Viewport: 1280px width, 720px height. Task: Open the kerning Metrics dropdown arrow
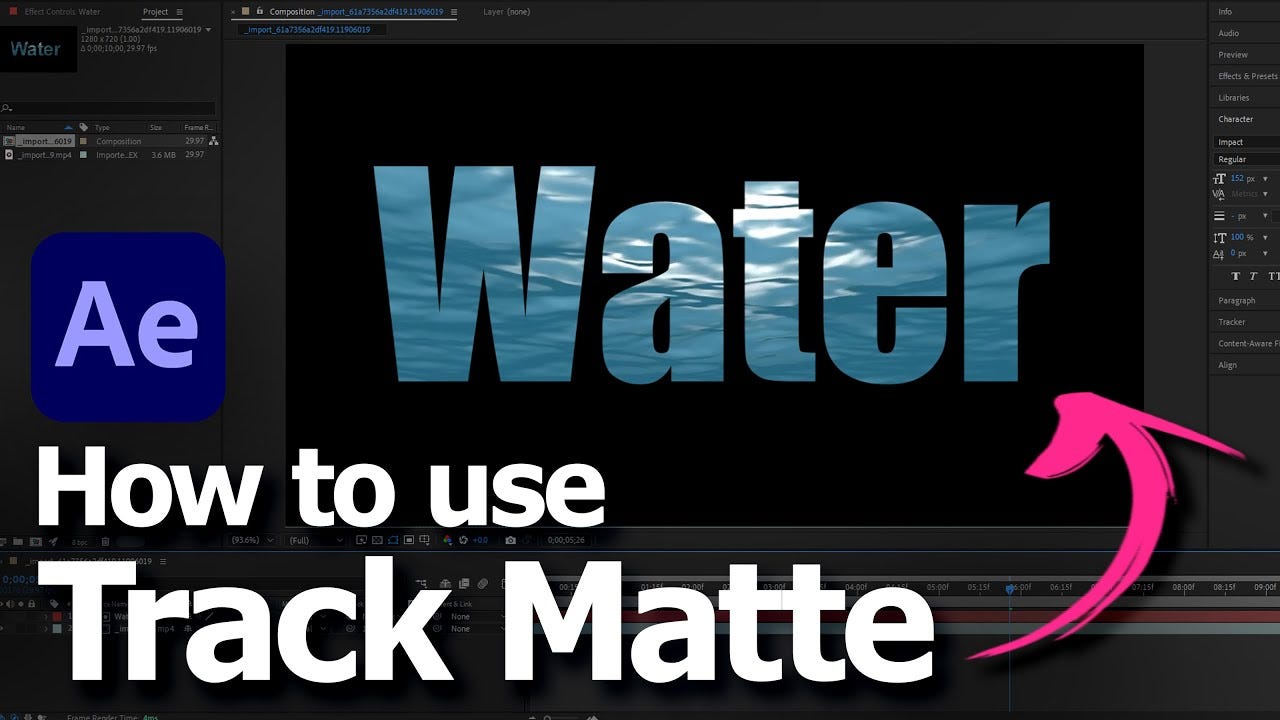1265,194
